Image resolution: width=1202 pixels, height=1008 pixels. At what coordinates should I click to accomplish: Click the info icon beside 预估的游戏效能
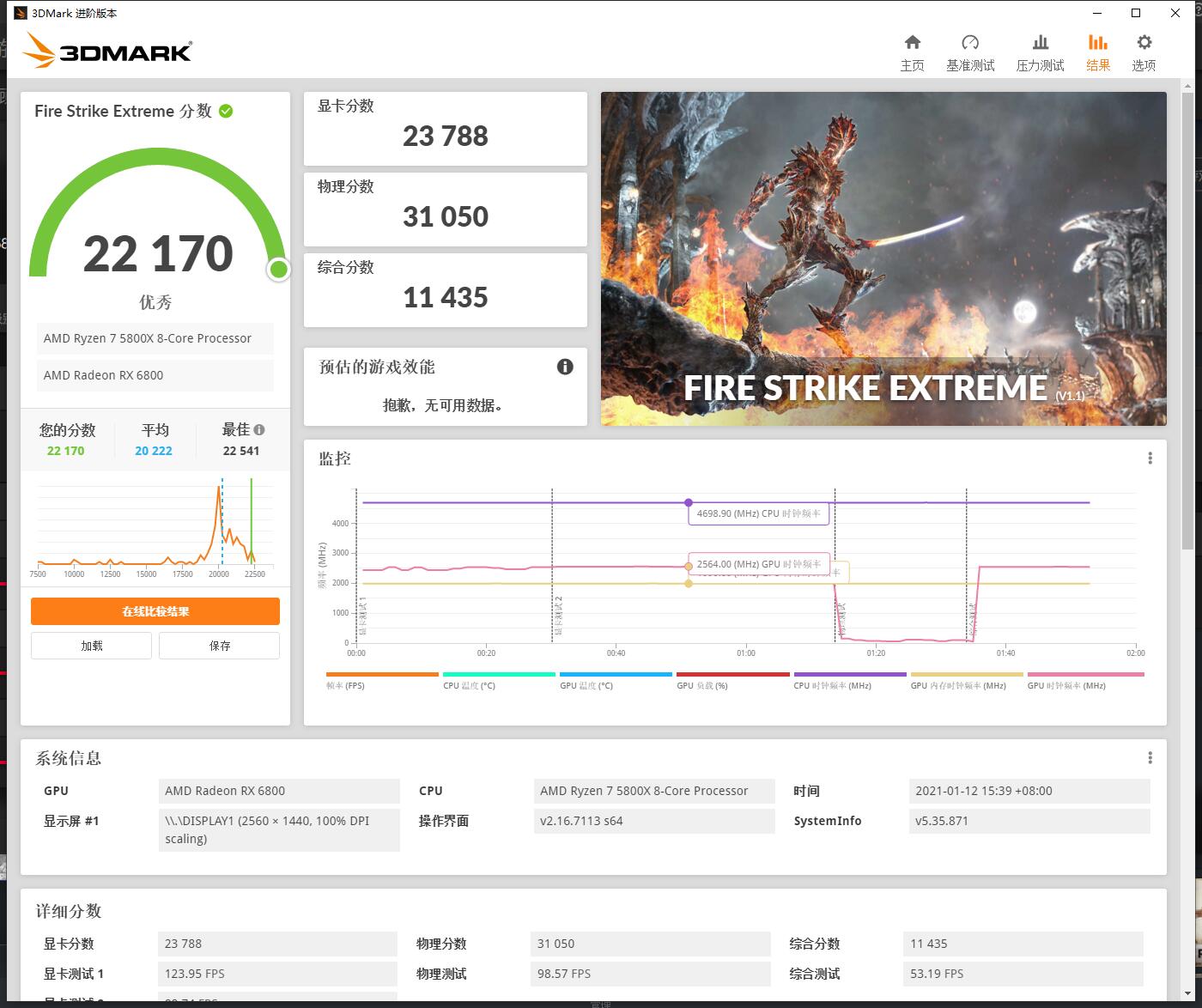pyautogui.click(x=564, y=367)
